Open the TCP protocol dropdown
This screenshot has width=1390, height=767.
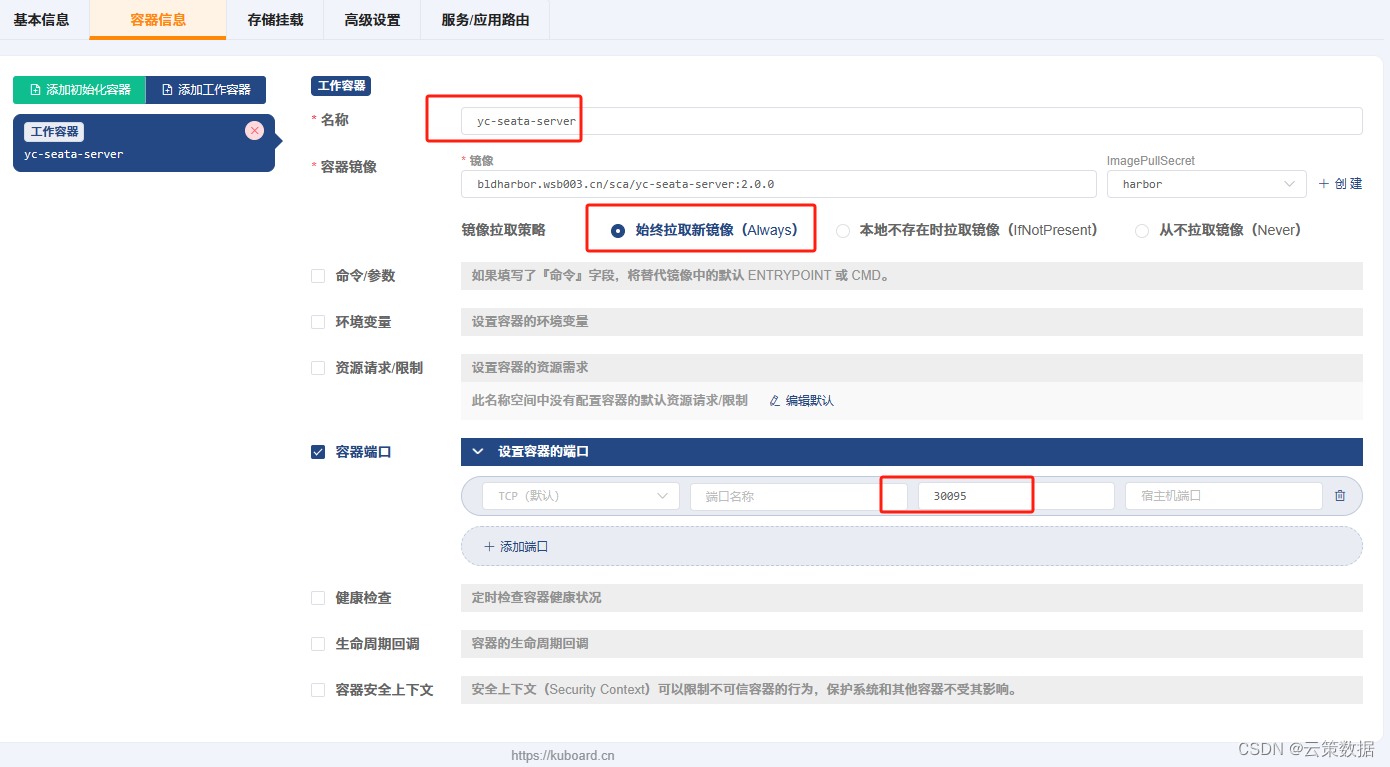580,496
